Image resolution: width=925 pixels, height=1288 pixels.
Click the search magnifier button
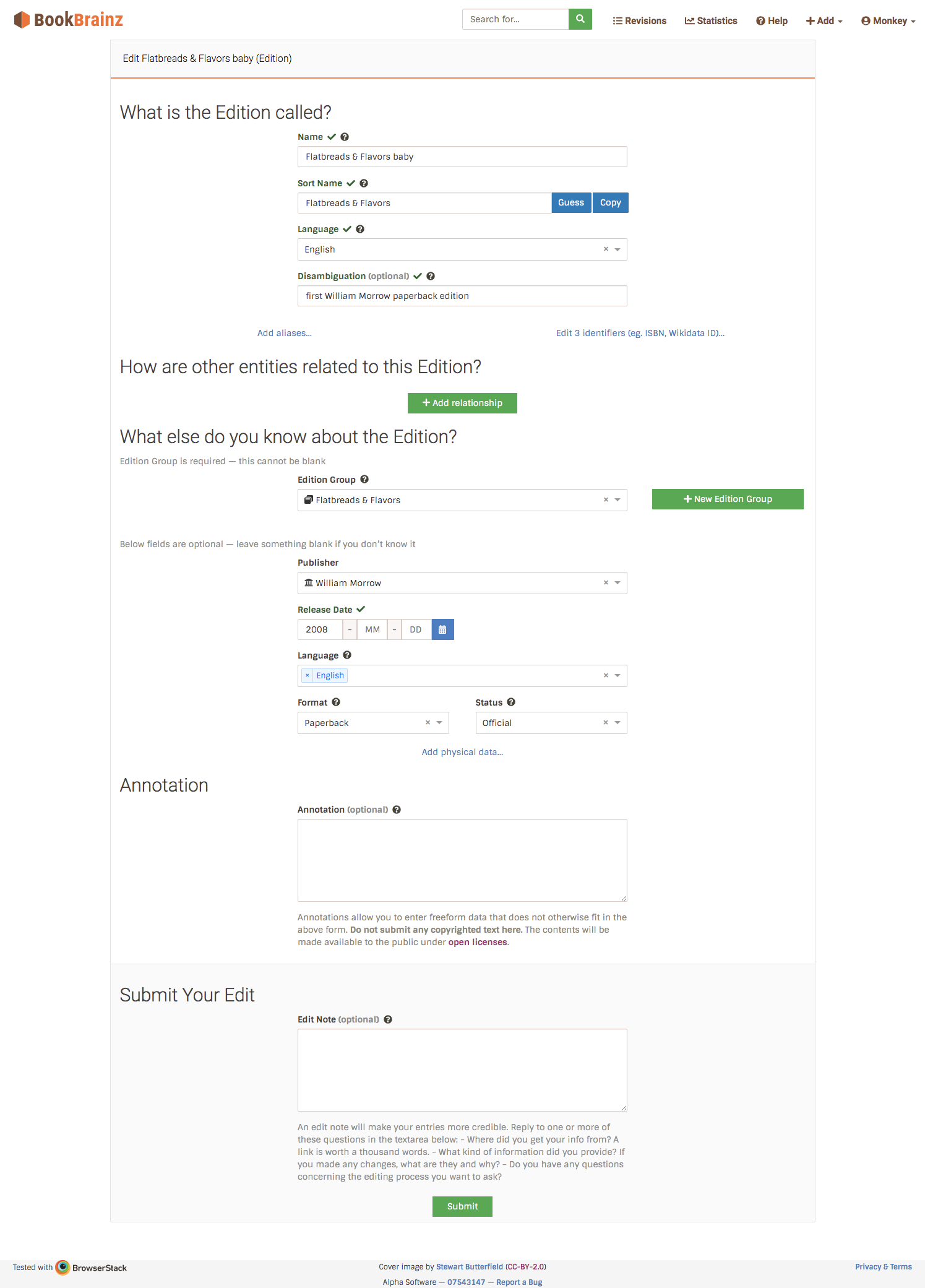[x=580, y=19]
